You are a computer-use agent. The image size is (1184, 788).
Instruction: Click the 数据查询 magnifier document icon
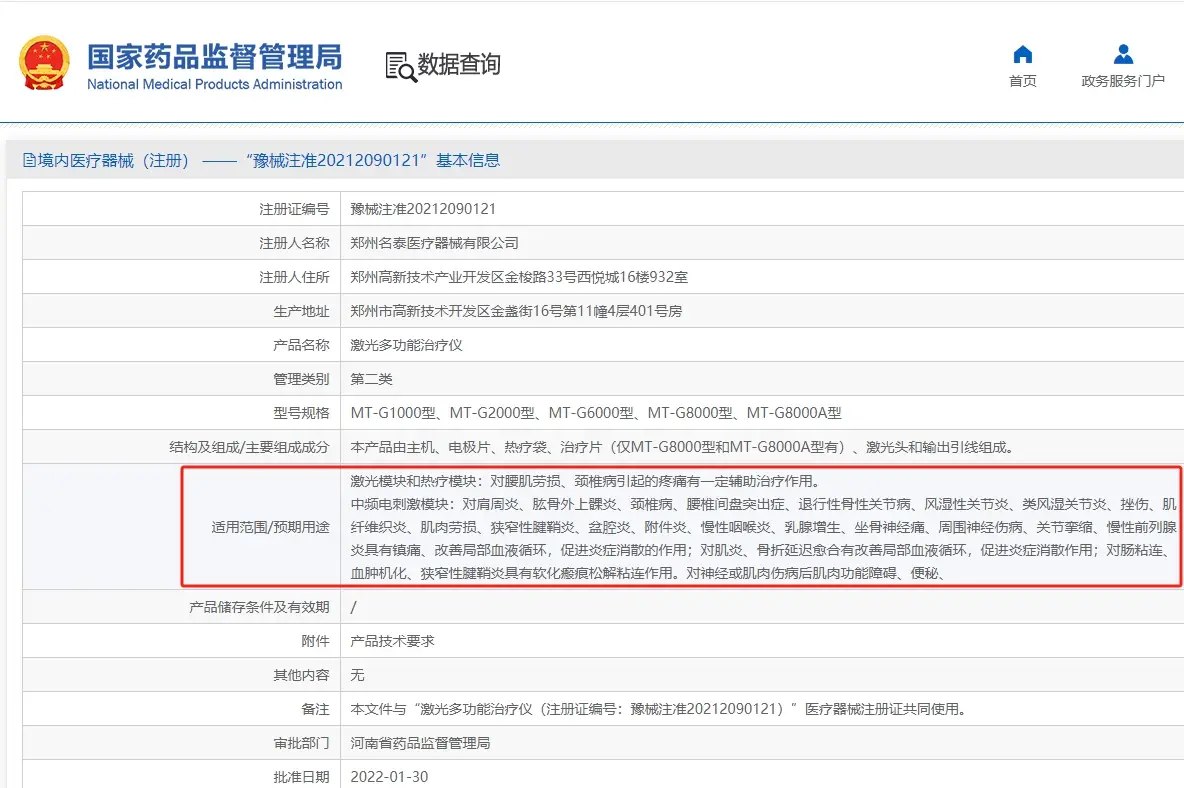coord(400,66)
